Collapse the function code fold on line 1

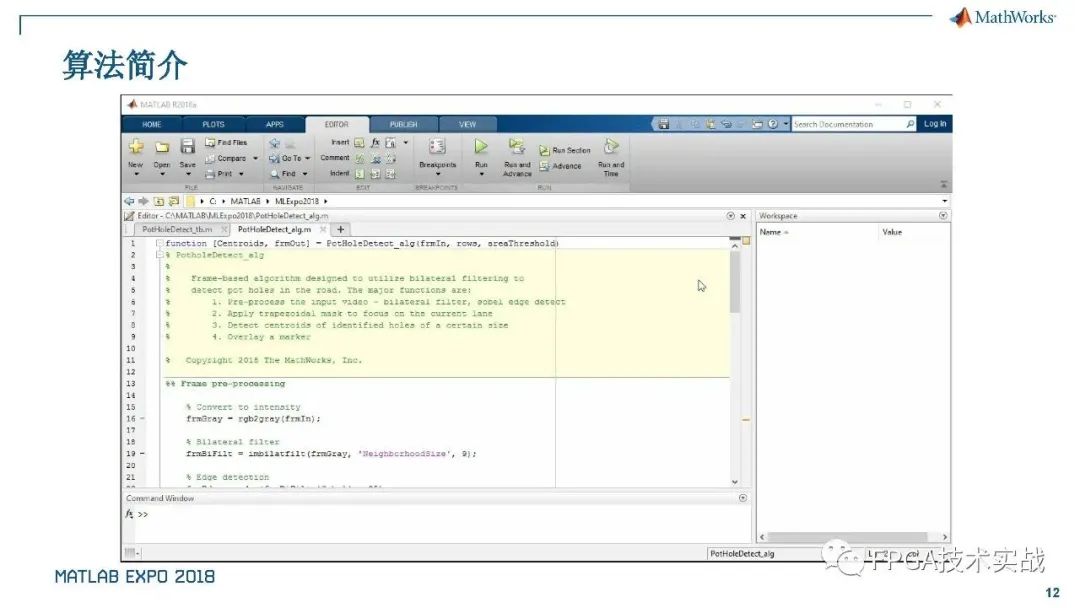160,243
